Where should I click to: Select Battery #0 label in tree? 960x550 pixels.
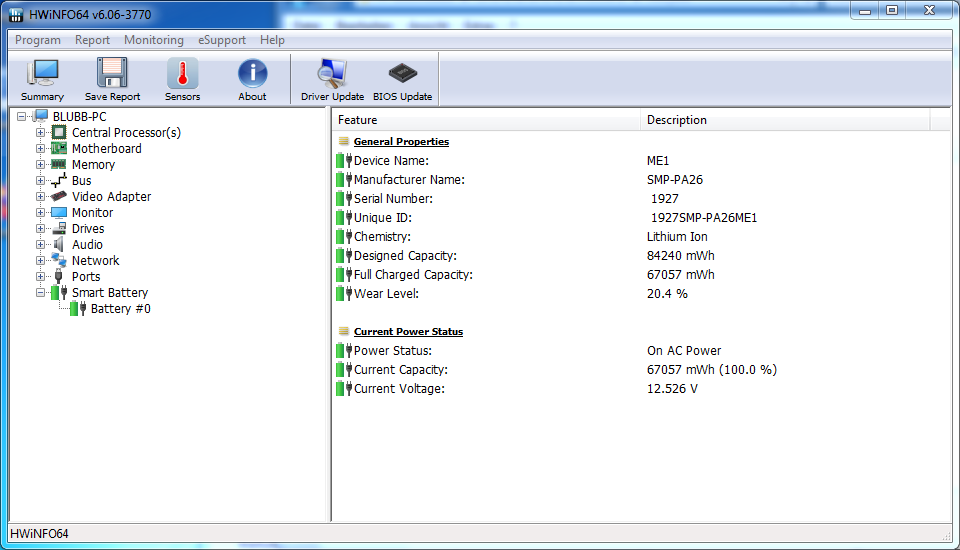(x=121, y=309)
